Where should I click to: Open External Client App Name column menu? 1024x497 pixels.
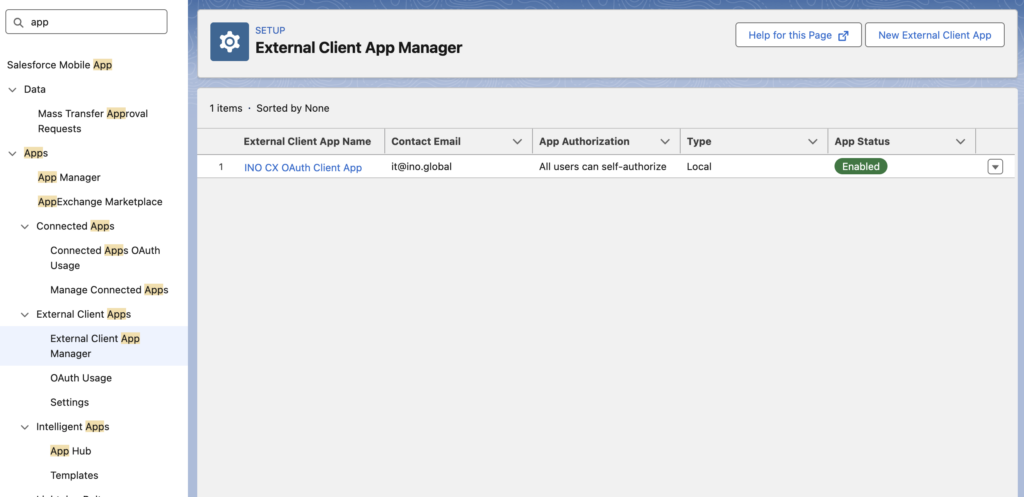click(307, 142)
